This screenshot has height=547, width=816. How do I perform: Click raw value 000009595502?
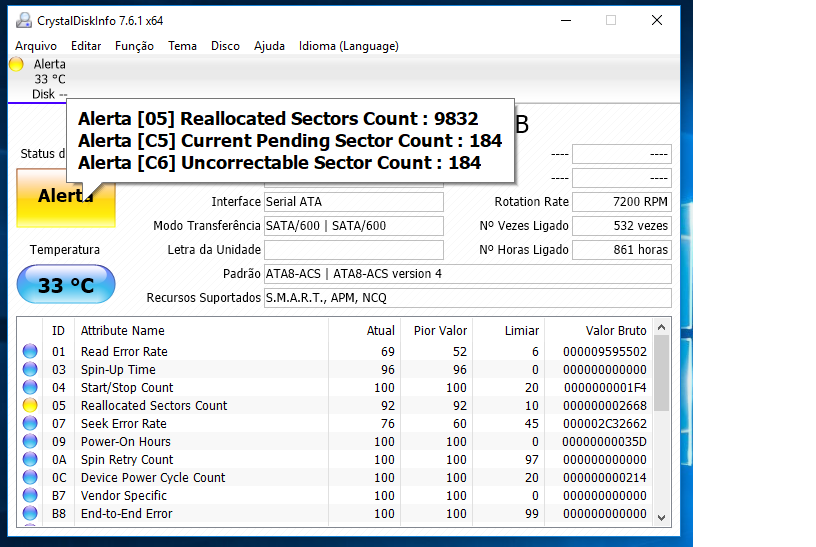pyautogui.click(x=605, y=352)
